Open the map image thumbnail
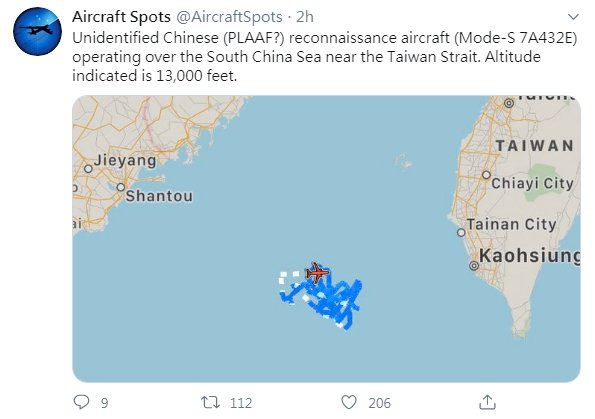The image size is (595, 419). (x=326, y=239)
